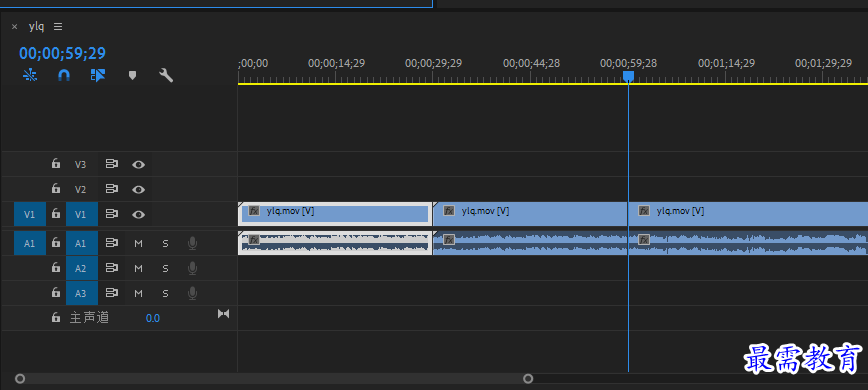Toggle lock on track V3
Image resolution: width=868 pixels, height=390 pixels.
pyautogui.click(x=55, y=164)
